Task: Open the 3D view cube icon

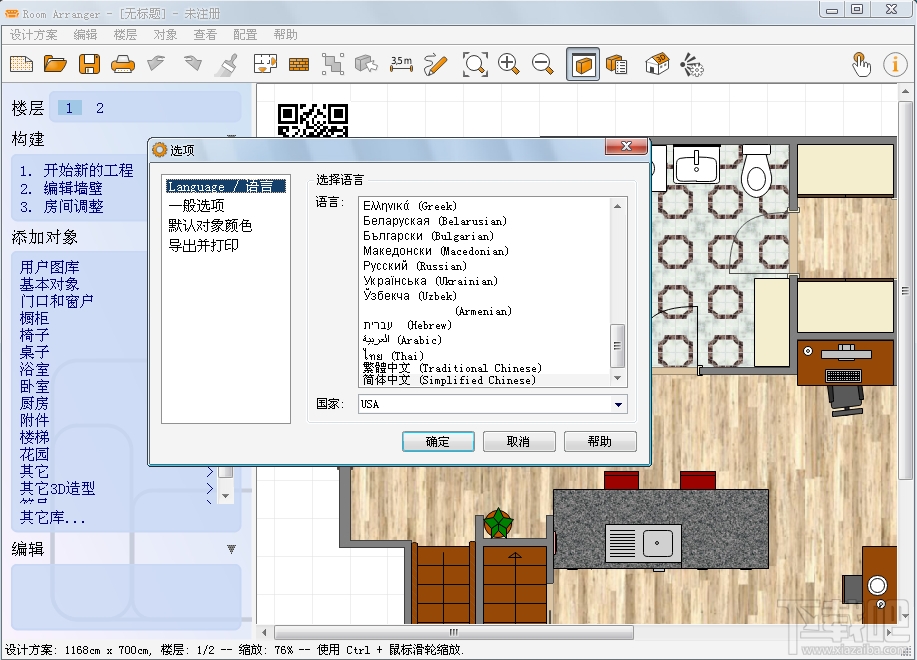Action: pos(582,63)
